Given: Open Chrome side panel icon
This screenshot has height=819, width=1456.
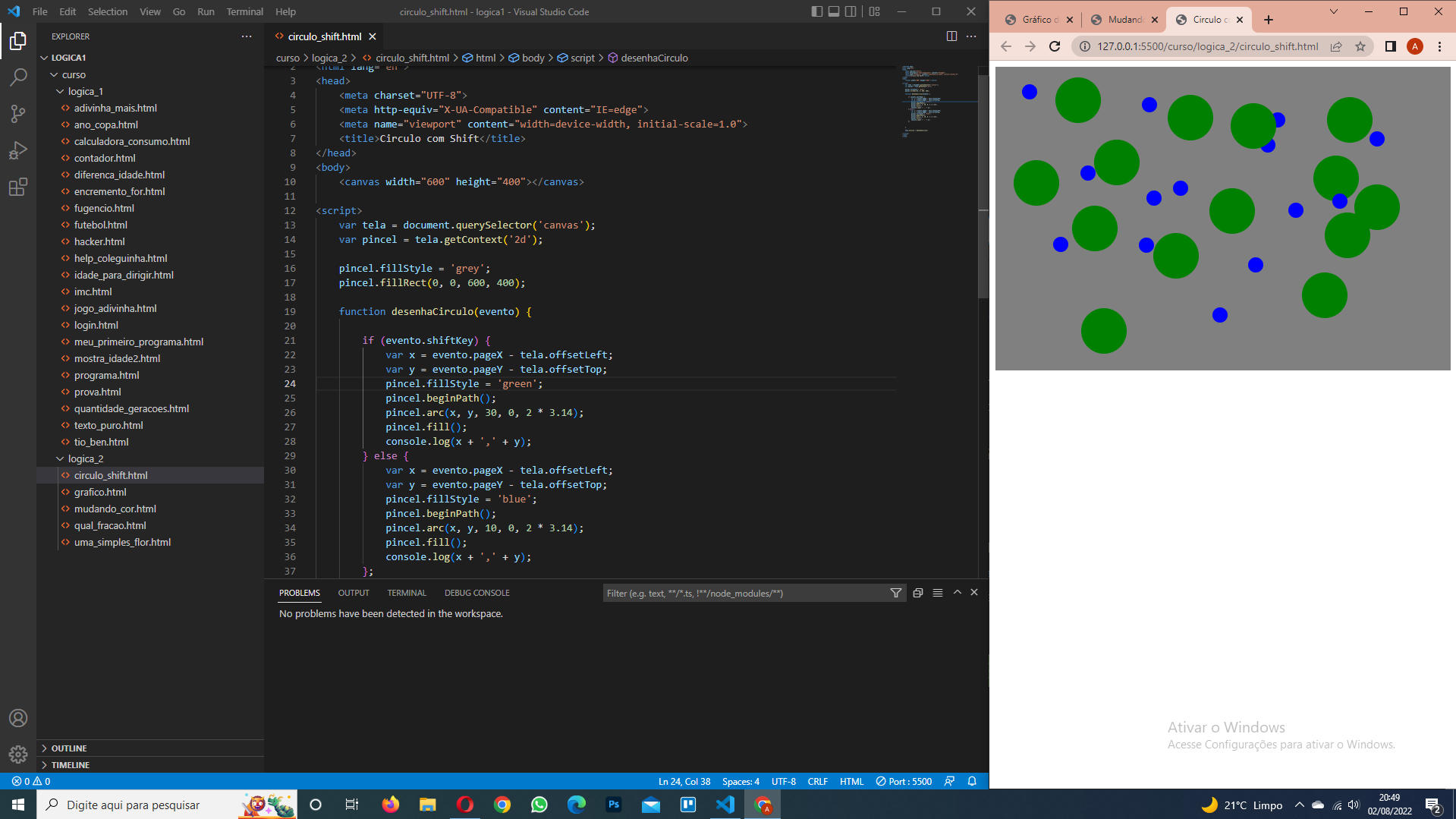Looking at the screenshot, I should point(1390,46).
